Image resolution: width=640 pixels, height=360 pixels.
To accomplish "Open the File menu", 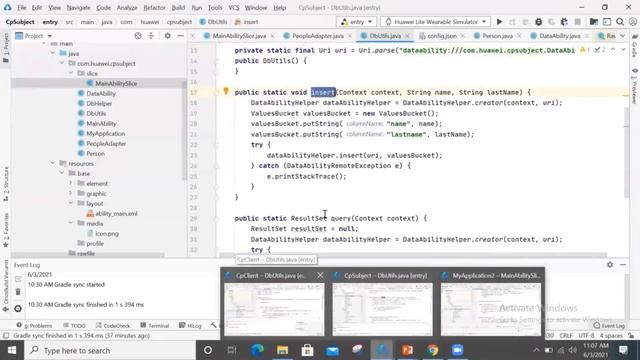I will (22, 7).
